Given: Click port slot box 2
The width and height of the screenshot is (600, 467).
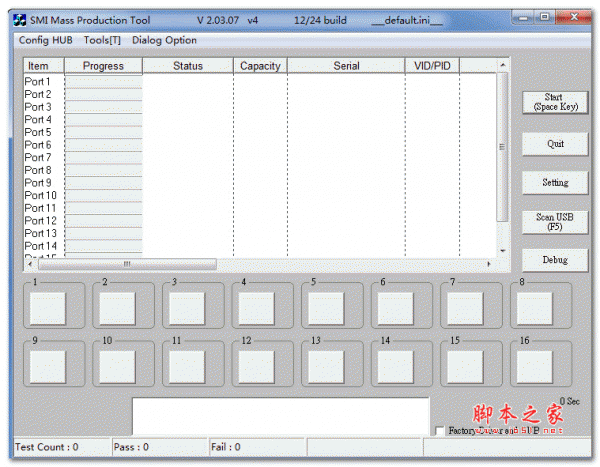Looking at the screenshot, I should (x=117, y=308).
